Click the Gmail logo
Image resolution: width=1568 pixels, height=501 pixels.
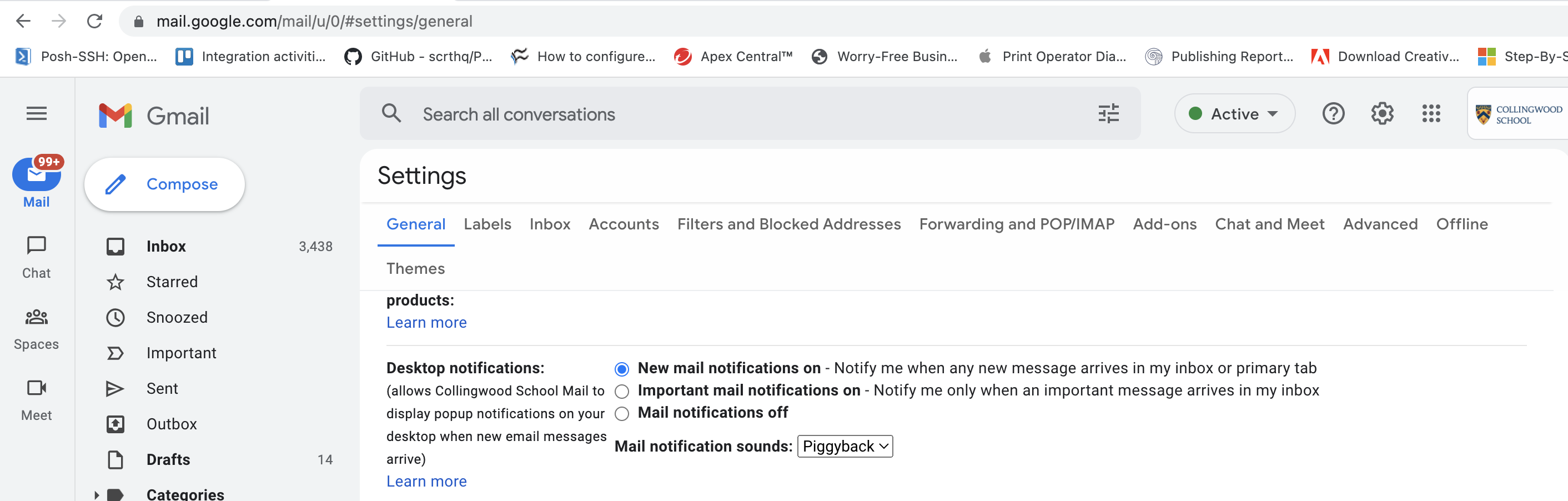click(154, 116)
